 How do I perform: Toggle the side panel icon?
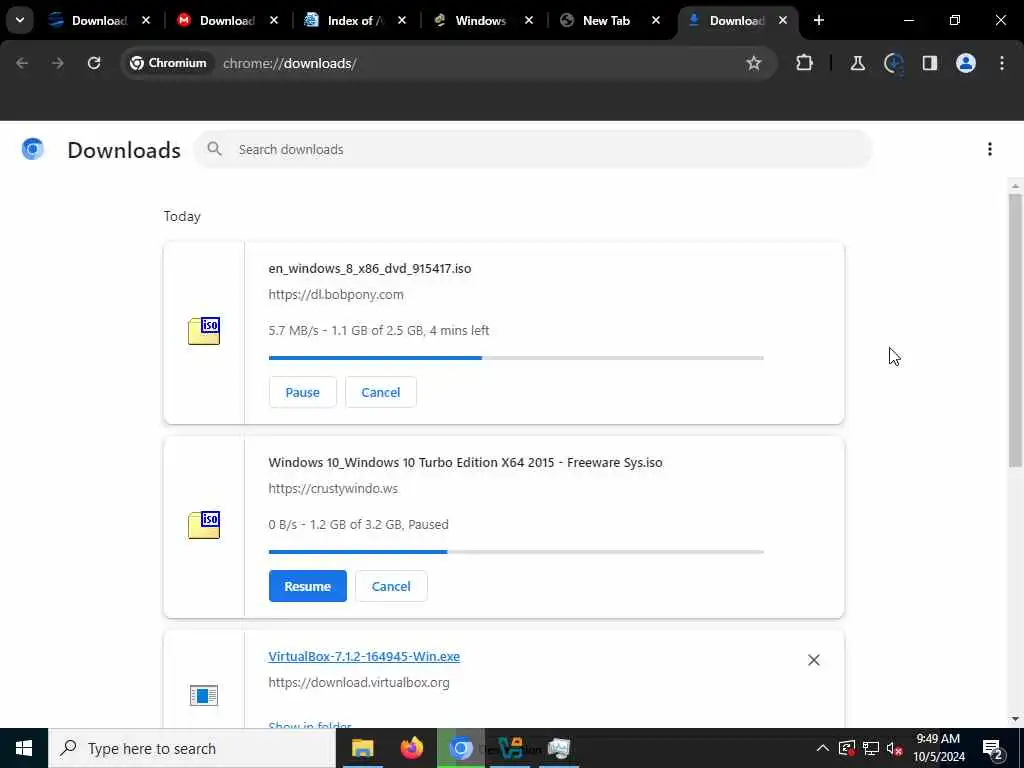[x=930, y=63]
